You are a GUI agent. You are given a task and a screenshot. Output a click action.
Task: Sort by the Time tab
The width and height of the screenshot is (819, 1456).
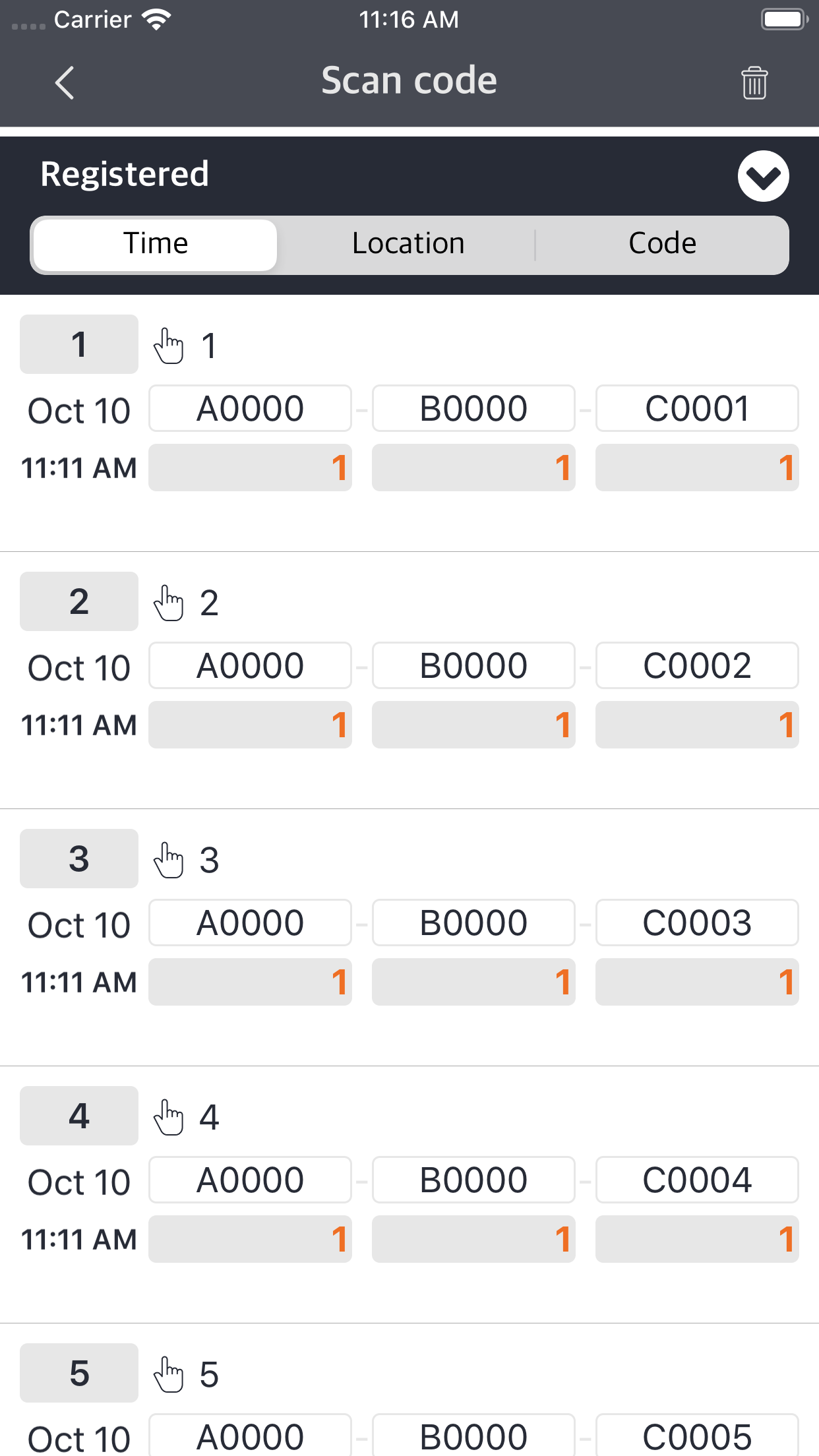point(156,243)
